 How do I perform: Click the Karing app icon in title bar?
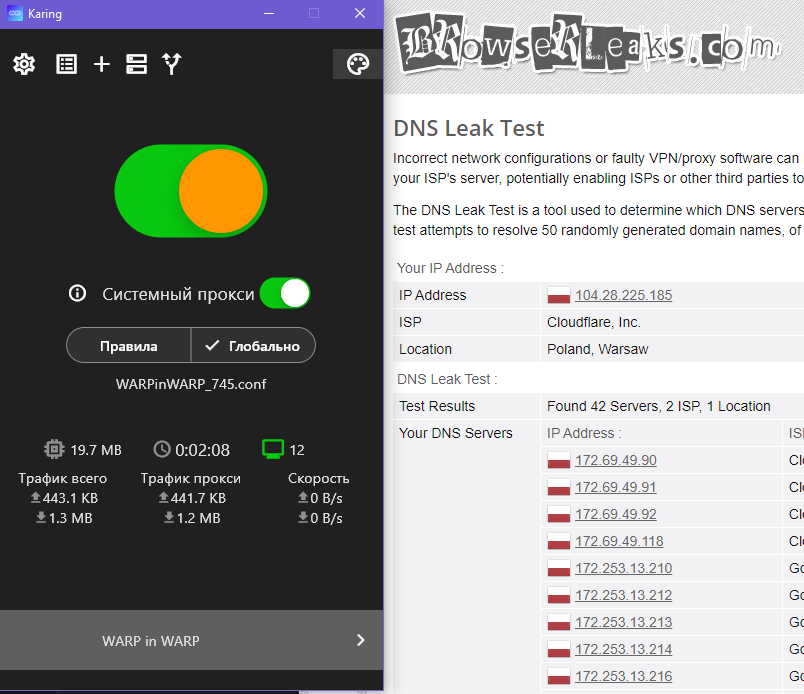(15, 13)
